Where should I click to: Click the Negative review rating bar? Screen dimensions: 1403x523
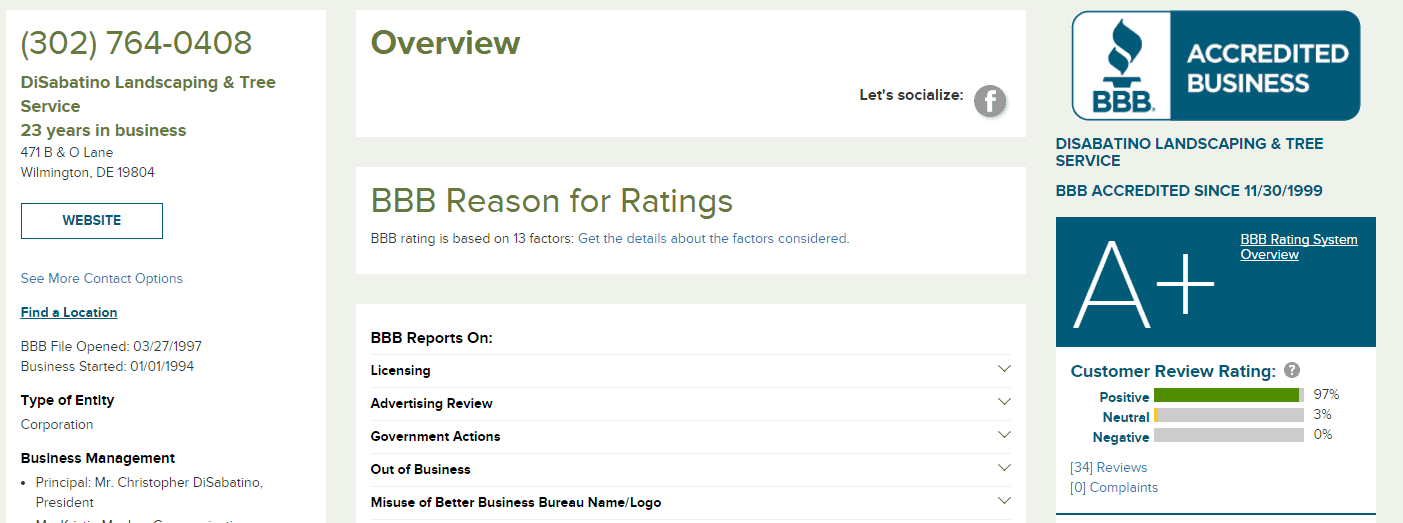pos(1229,435)
